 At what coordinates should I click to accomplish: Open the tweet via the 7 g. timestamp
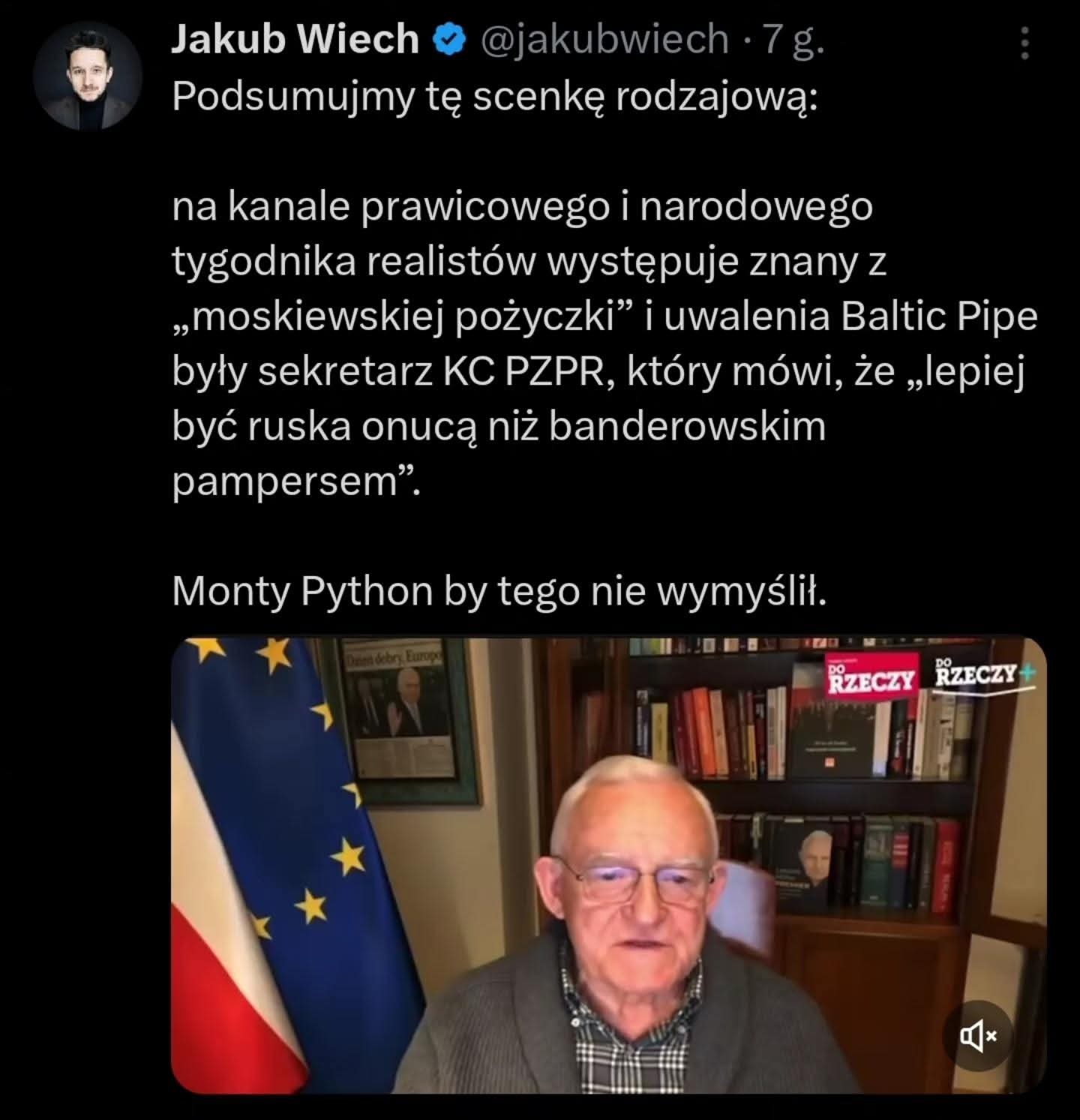click(794, 39)
